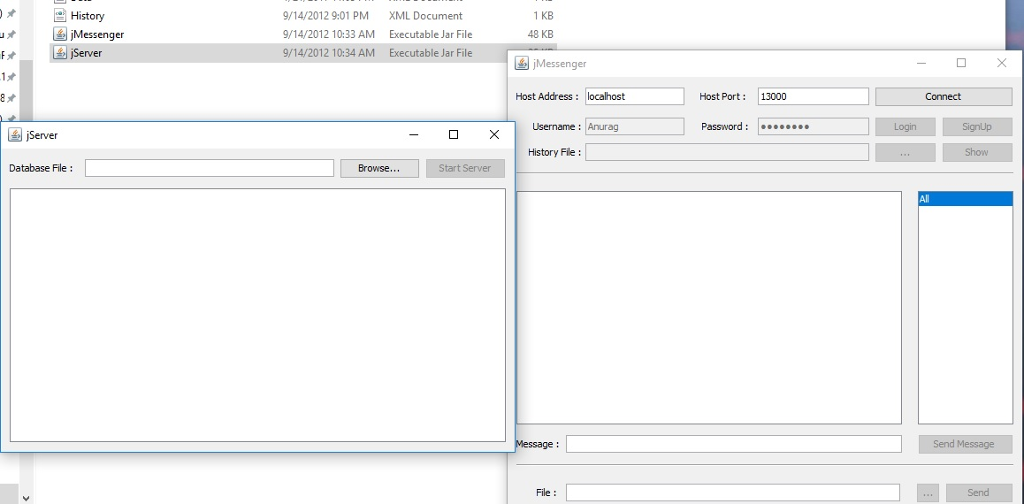
Task: Minimize the jServer window
Action: [x=413, y=134]
